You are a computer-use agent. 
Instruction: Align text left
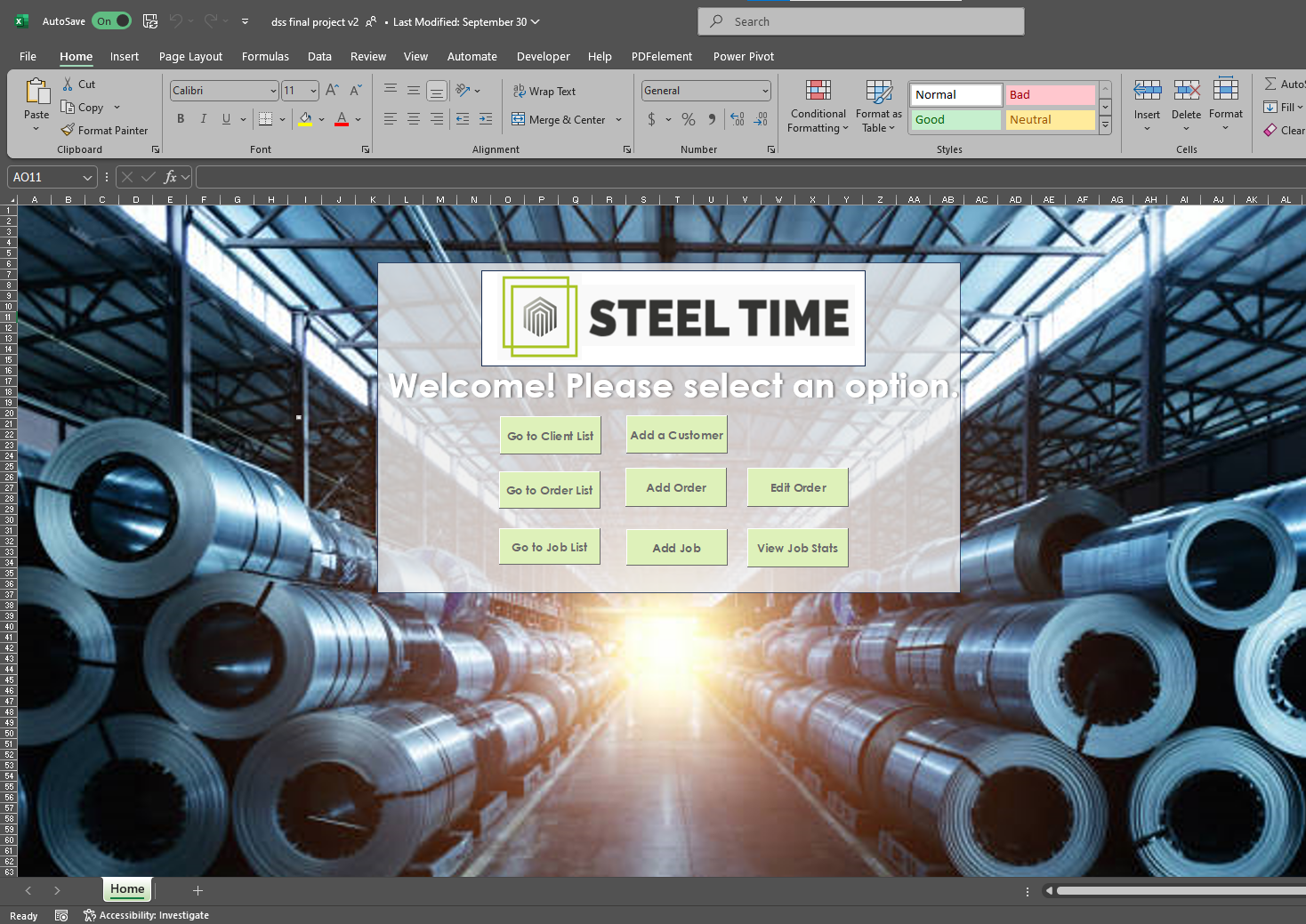click(391, 119)
